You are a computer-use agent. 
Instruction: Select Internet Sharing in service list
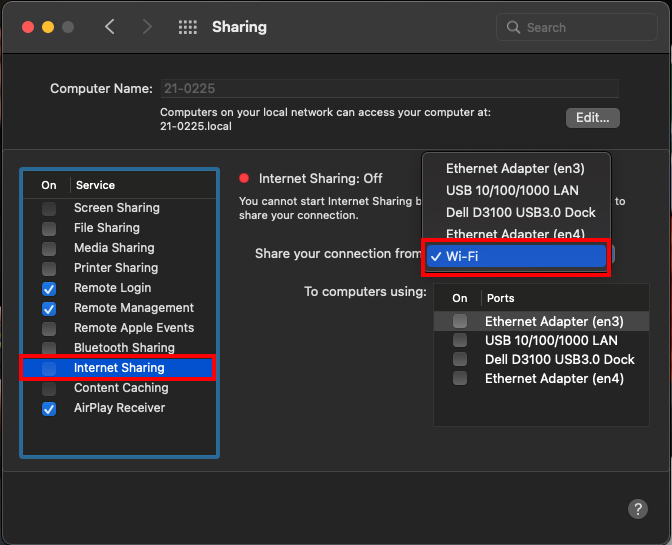tap(119, 368)
